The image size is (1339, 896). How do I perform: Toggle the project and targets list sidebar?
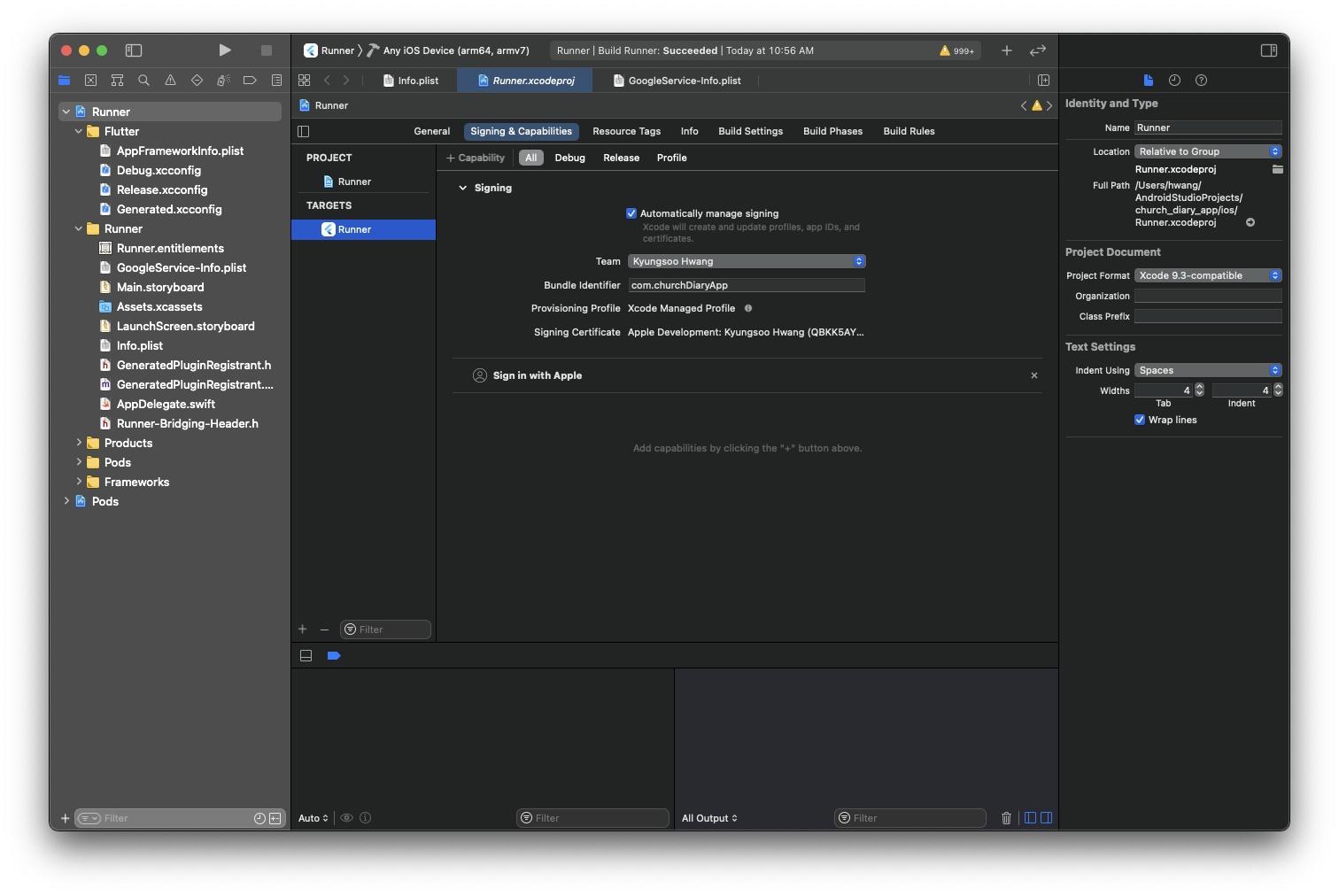304,131
